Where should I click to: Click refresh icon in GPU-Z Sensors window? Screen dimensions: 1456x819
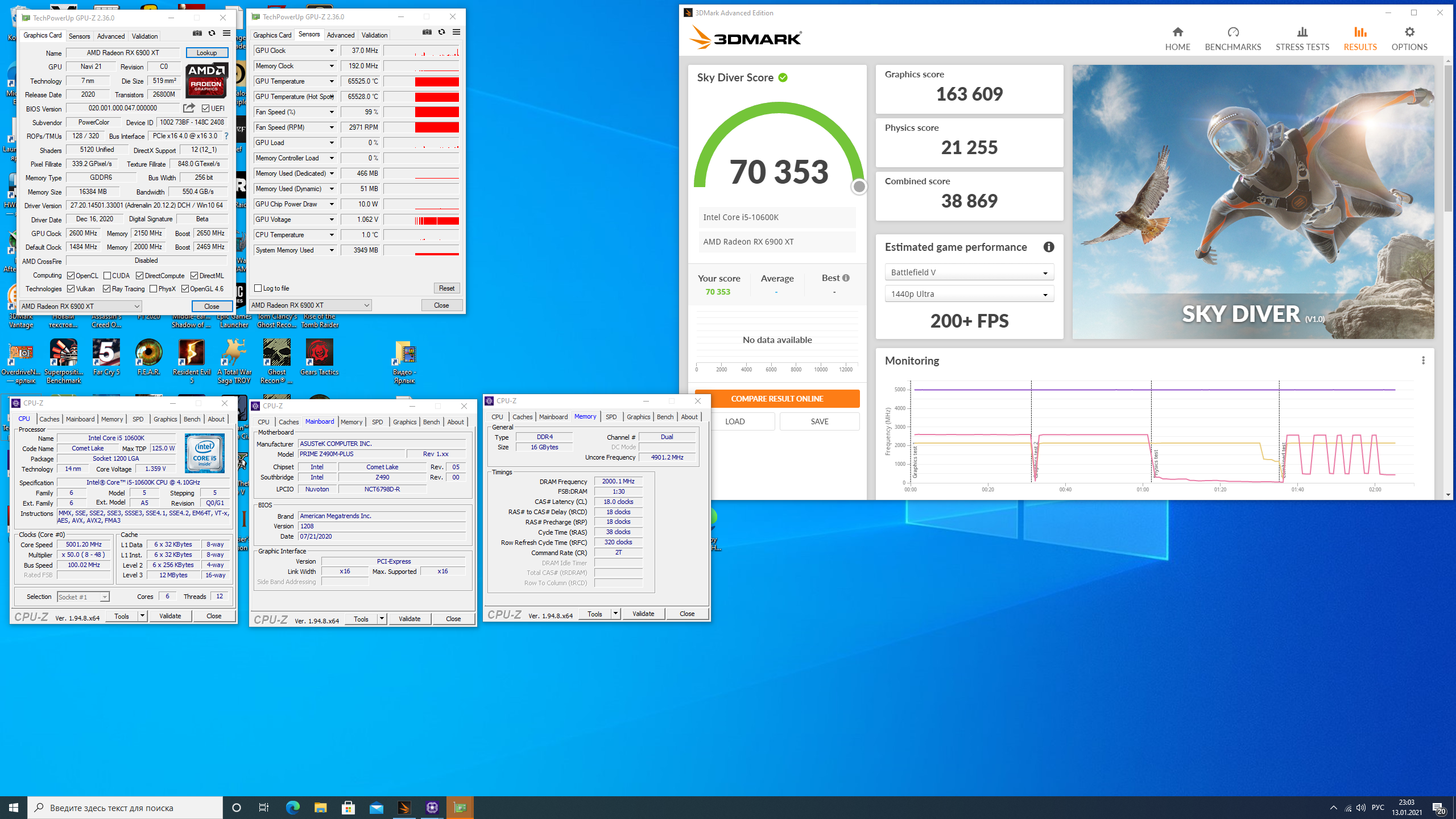(x=441, y=32)
